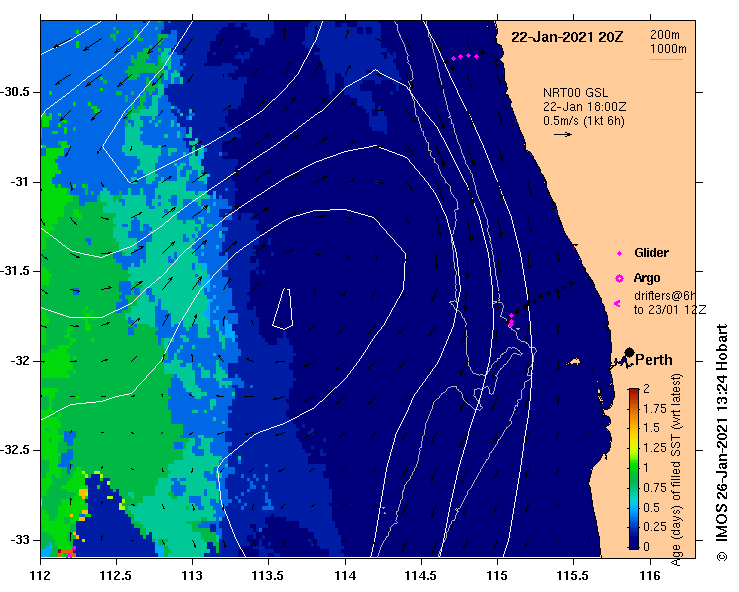The image size is (739, 592).
Task: Click the magenta Argo circle legend symbol
Action: click(x=619, y=279)
